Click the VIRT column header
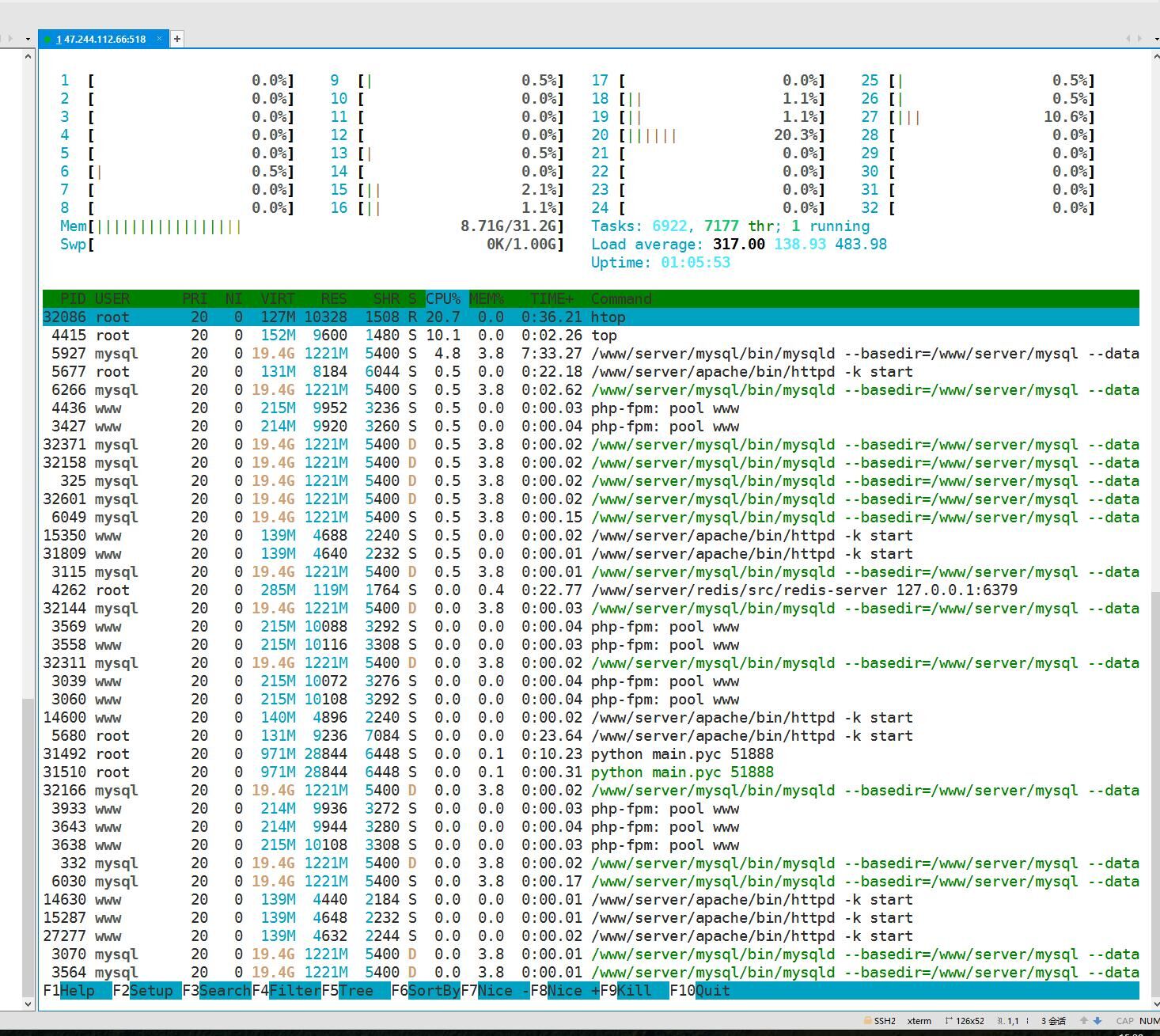 278,299
